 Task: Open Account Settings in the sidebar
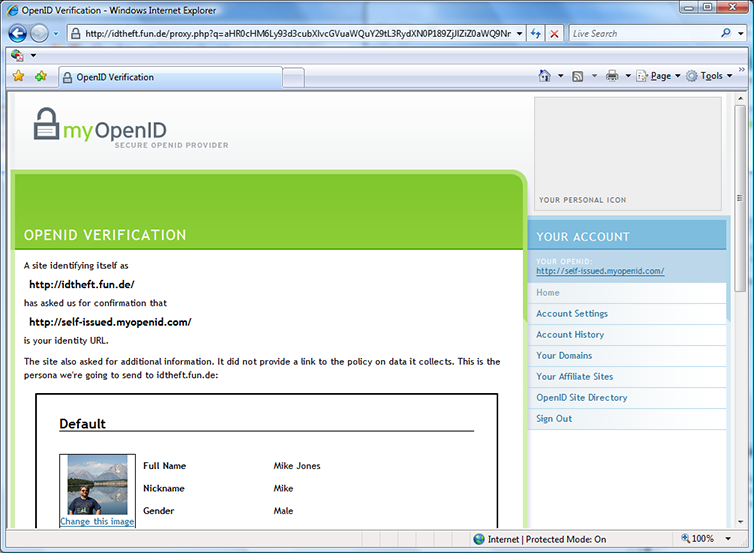572,314
